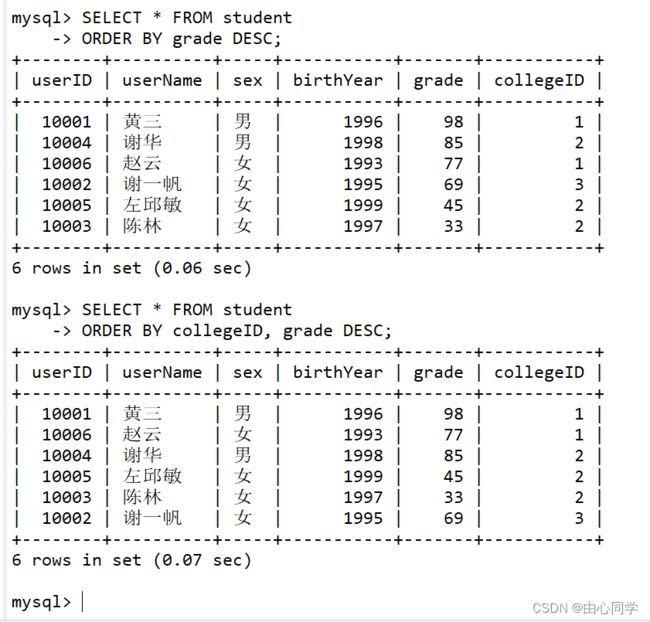650x622 pixels.
Task: Click grade value 98 in first table
Action: coord(454,122)
